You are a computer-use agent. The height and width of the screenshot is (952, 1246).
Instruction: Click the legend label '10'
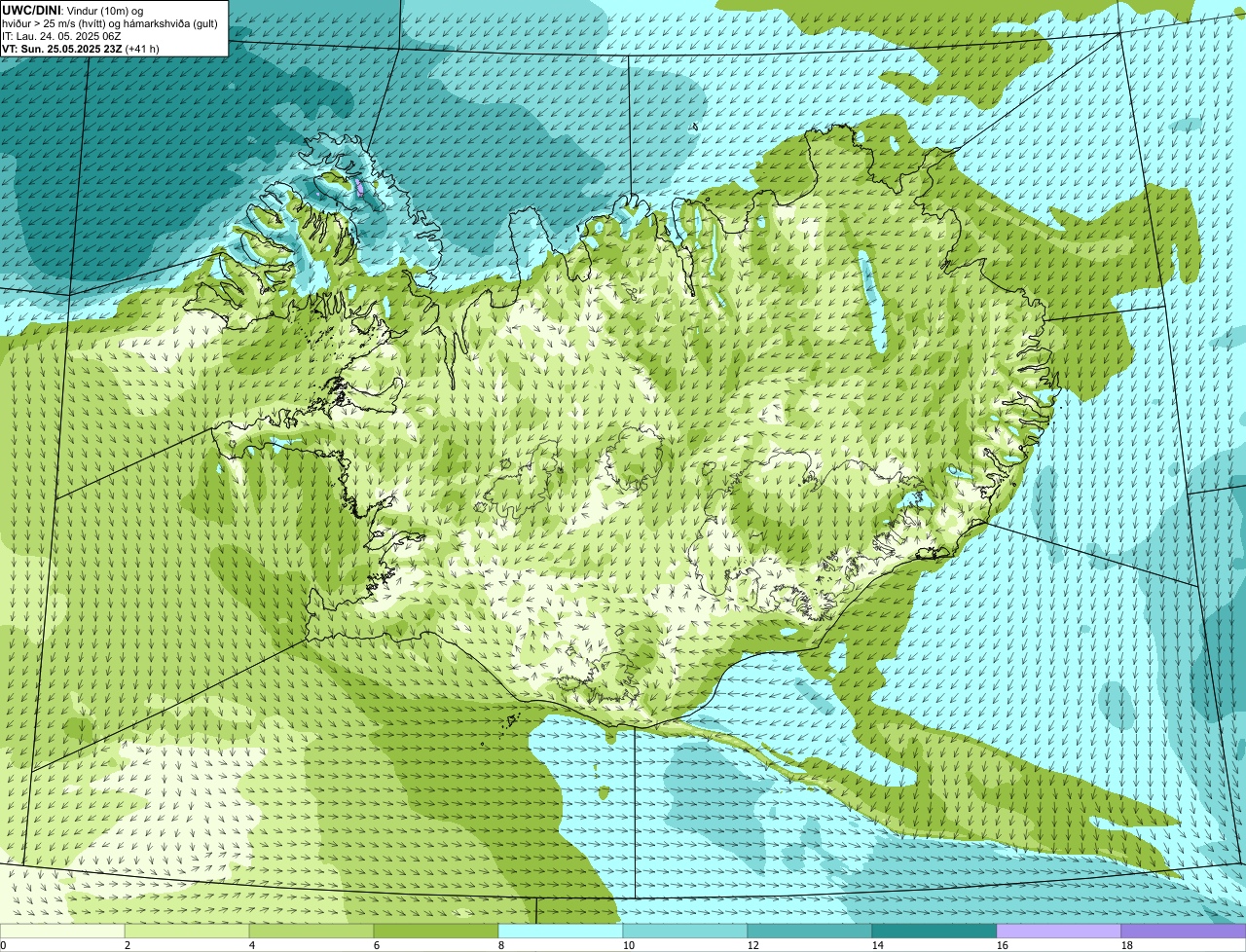click(x=629, y=945)
